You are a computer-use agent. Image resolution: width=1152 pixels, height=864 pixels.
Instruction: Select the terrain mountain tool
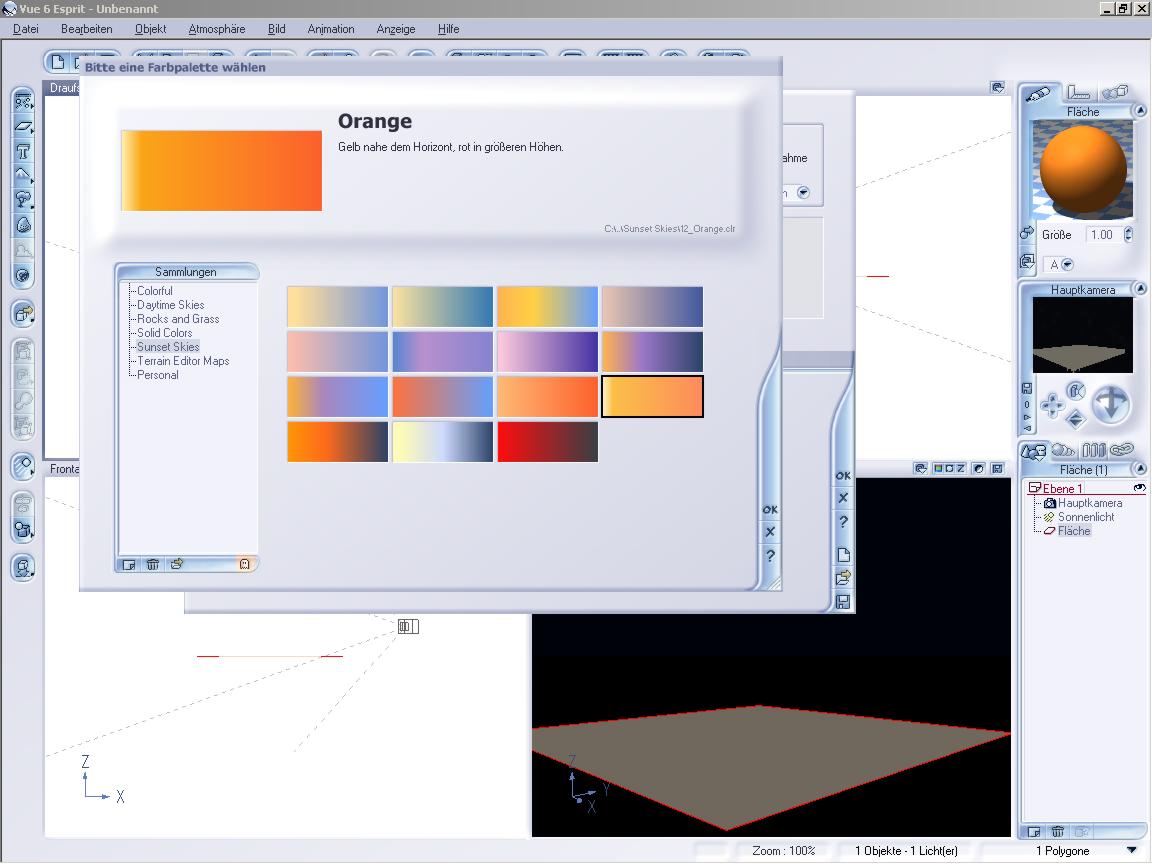pos(23,175)
